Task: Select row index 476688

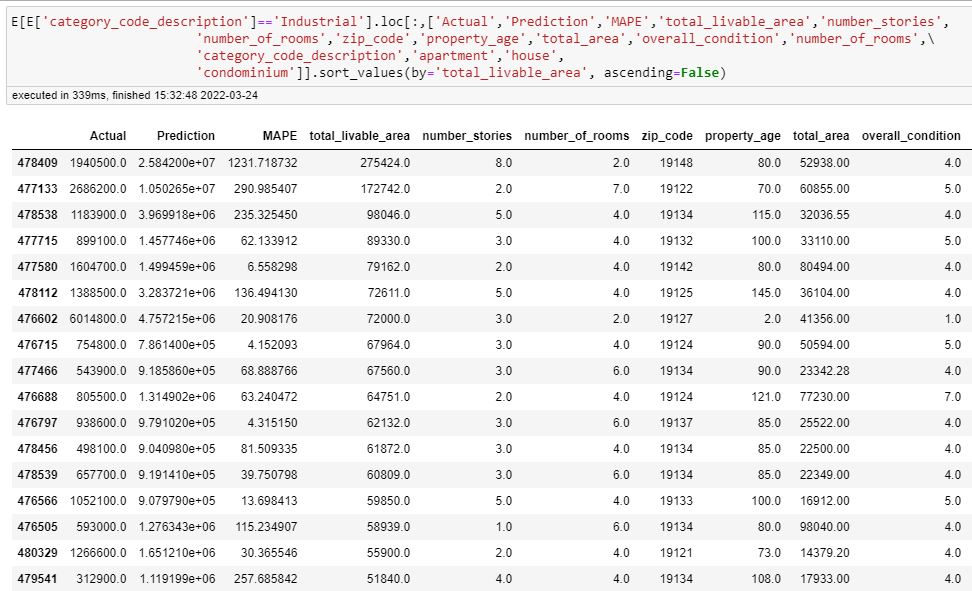Action: tap(37, 397)
